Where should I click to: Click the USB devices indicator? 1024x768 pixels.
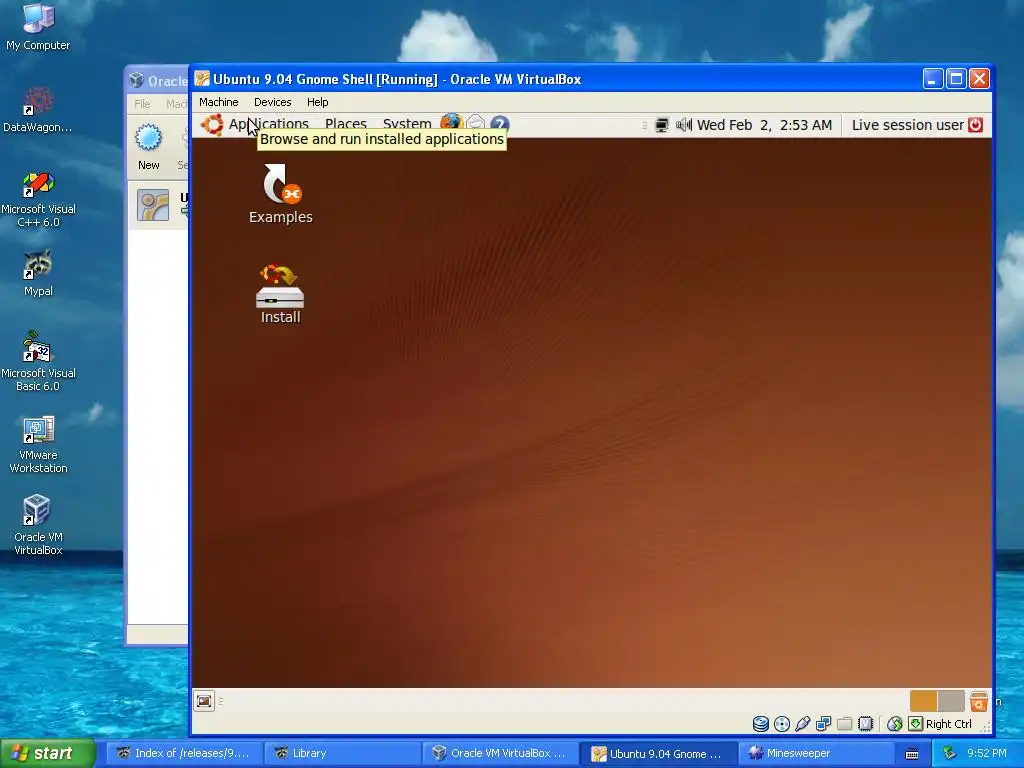tap(803, 724)
